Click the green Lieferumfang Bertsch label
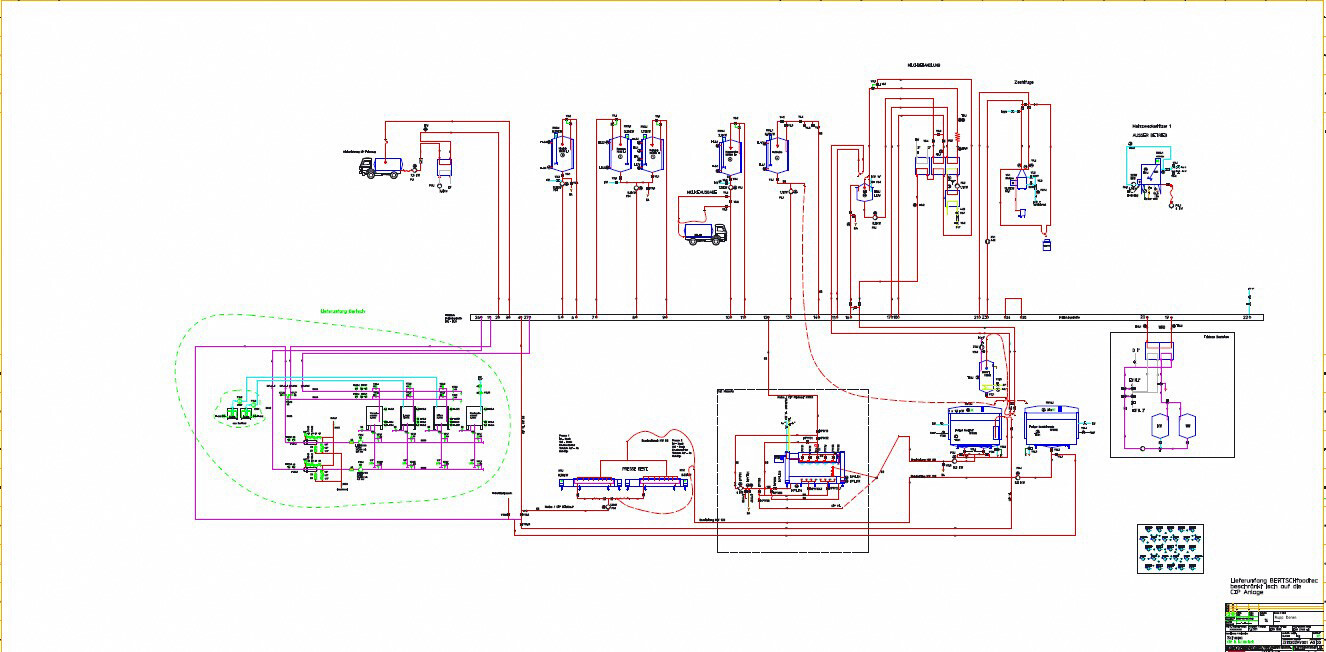1326x652 pixels. [x=343, y=312]
